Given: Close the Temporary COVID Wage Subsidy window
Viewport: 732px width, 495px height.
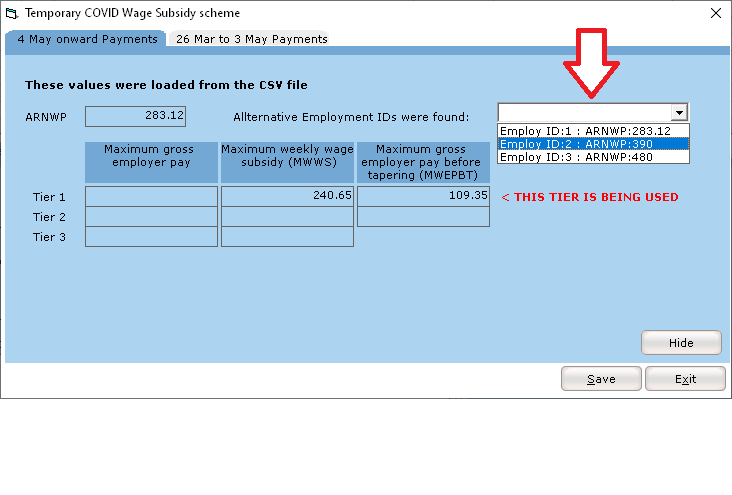Looking at the screenshot, I should click(x=715, y=14).
